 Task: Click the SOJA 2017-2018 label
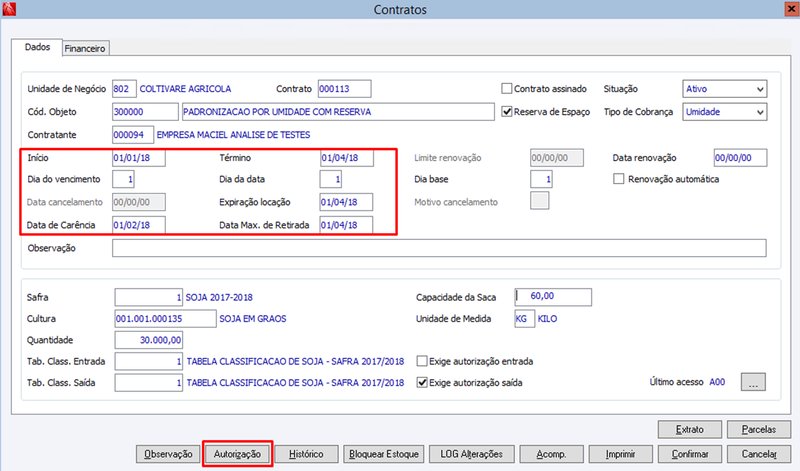pyautogui.click(x=219, y=297)
